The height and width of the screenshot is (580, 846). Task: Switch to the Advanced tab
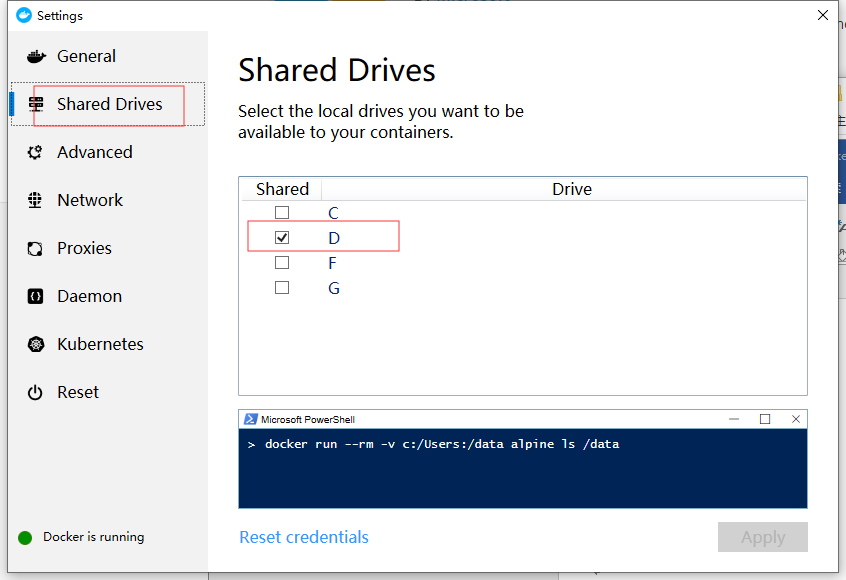pos(108,152)
